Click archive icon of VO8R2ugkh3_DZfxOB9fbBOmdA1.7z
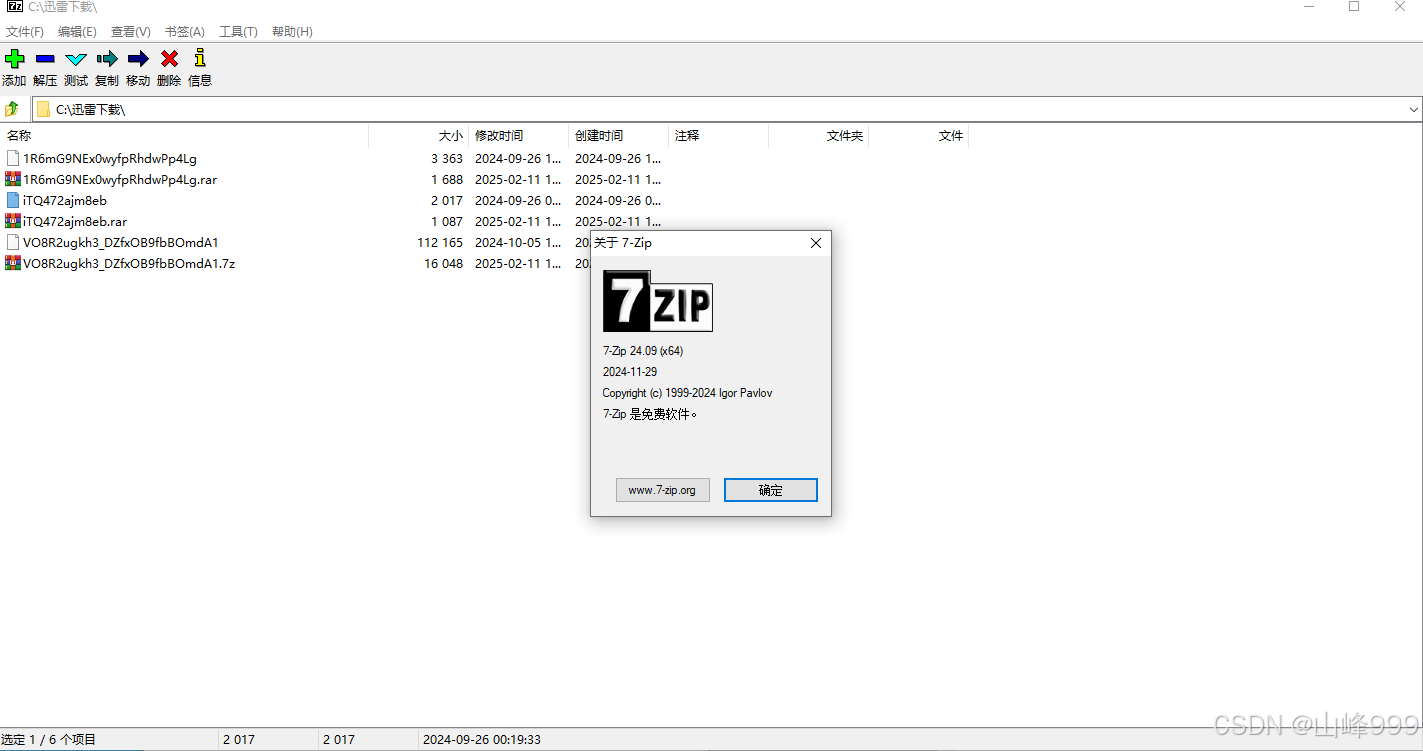This screenshot has width=1423, height=751. [x=13, y=263]
